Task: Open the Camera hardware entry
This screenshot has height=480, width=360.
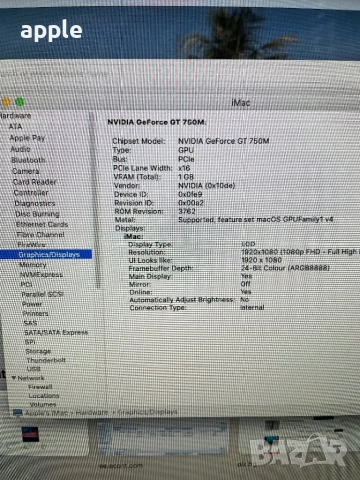Action: (26, 171)
